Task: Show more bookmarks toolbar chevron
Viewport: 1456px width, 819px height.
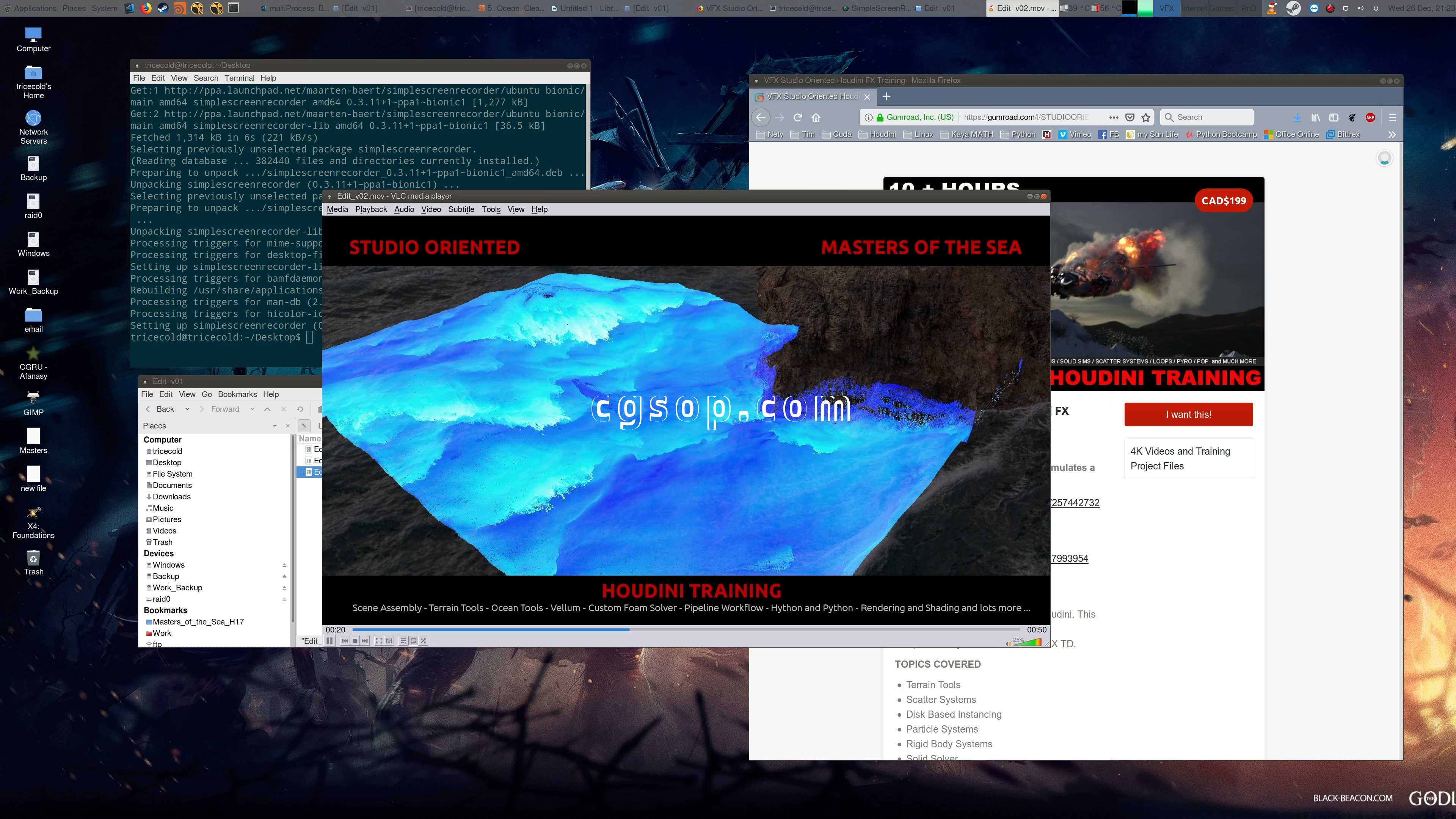Action: click(1392, 135)
